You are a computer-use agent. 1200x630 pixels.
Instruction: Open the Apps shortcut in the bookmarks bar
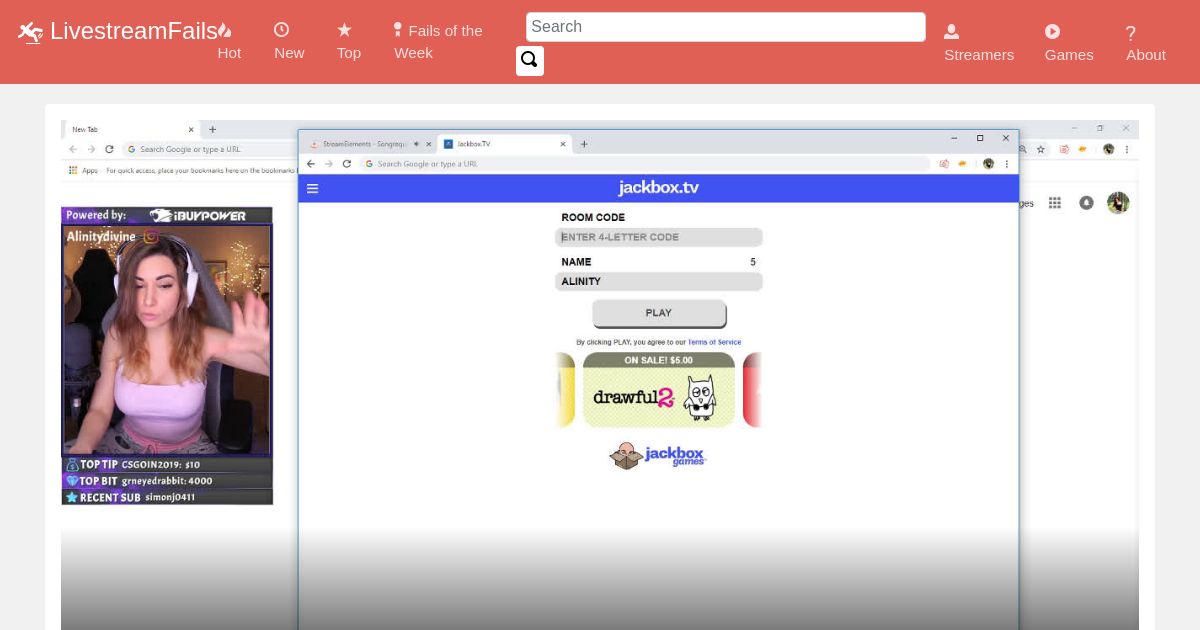pos(83,170)
